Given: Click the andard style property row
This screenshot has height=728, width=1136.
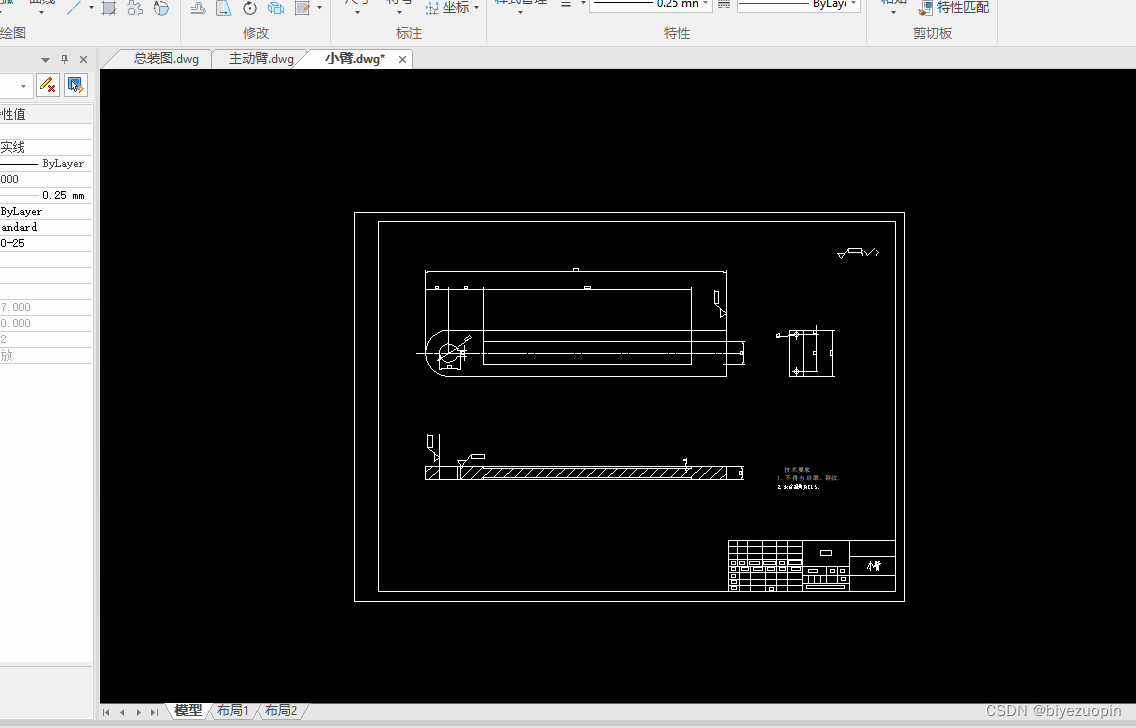Looking at the screenshot, I should pos(46,227).
